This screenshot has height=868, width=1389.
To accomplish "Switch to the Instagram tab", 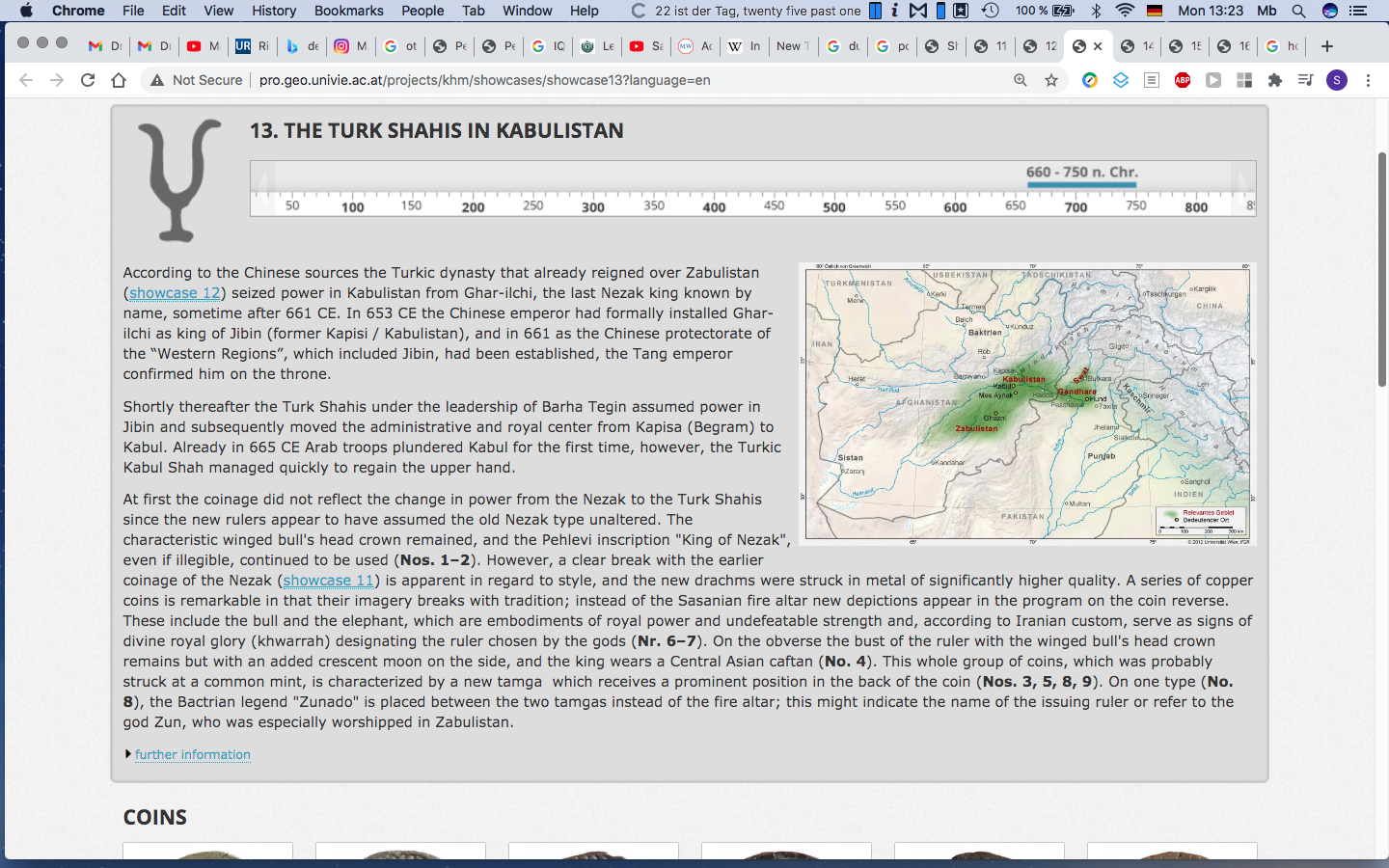I will 350,45.
